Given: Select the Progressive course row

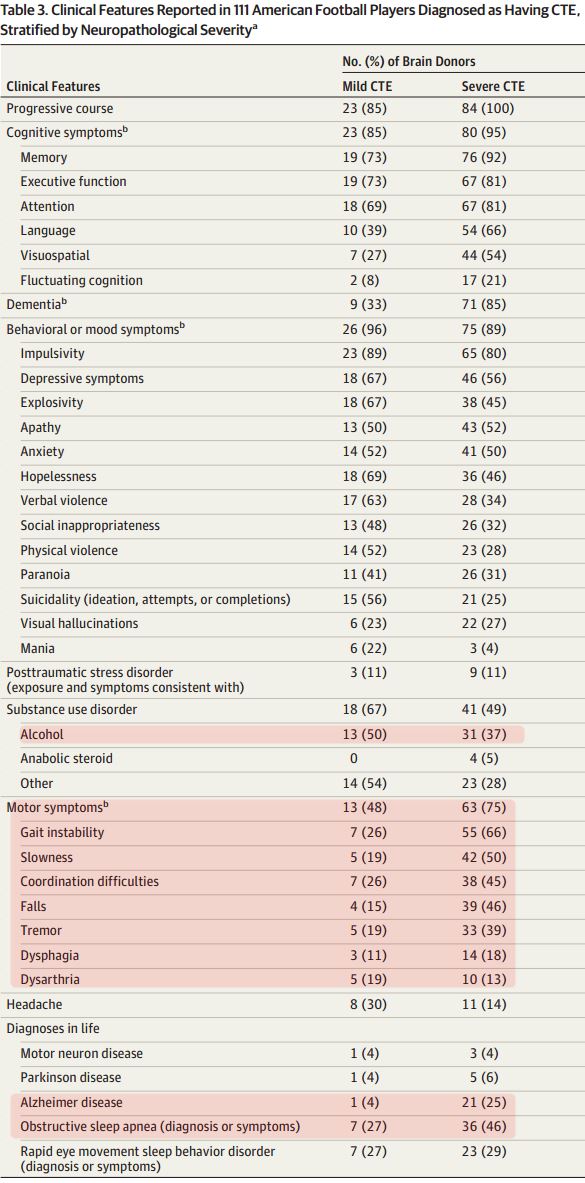Looking at the screenshot, I should tap(292, 109).
